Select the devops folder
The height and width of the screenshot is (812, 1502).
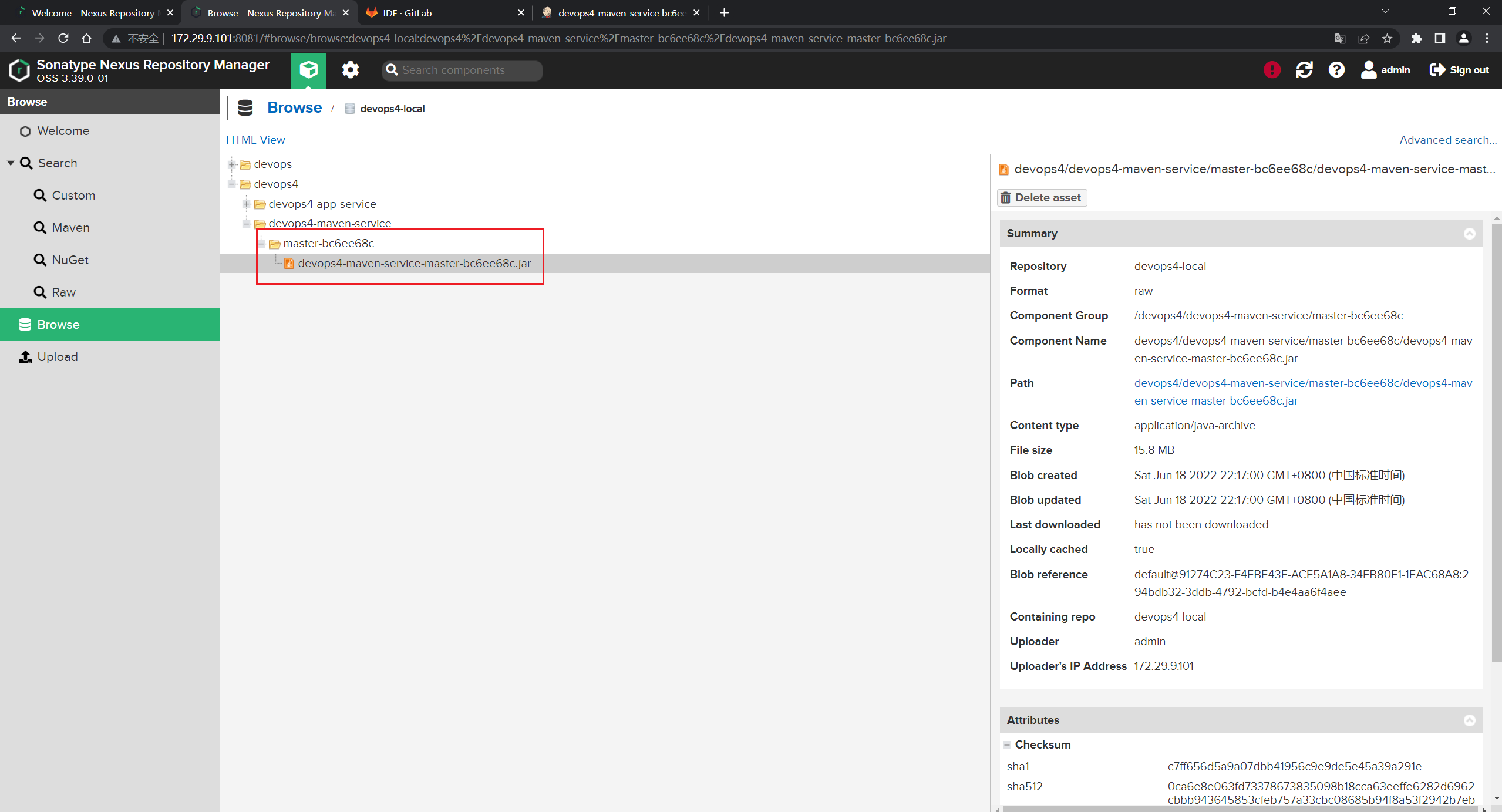(272, 164)
